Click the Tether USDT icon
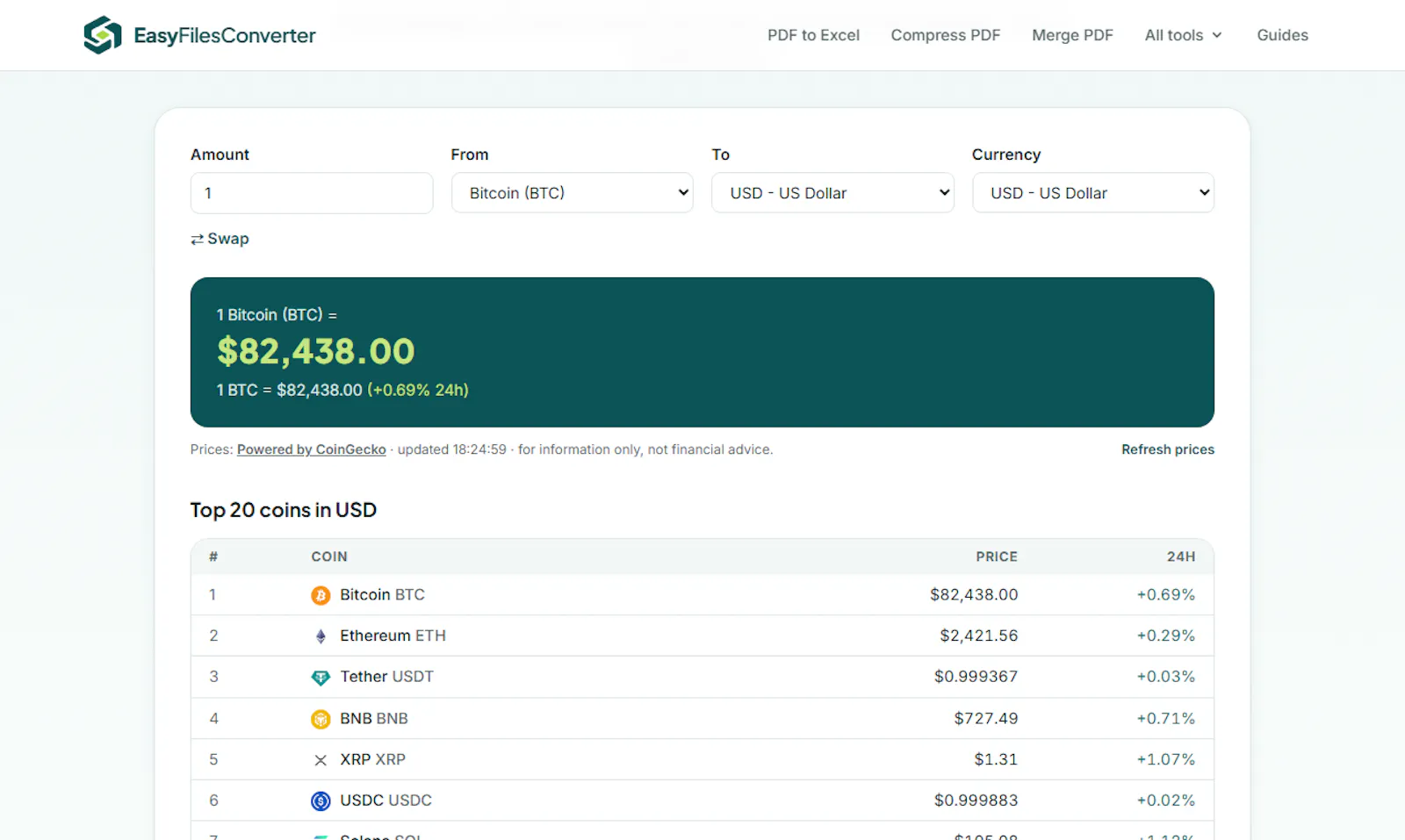This screenshot has width=1405, height=840. 321,678
